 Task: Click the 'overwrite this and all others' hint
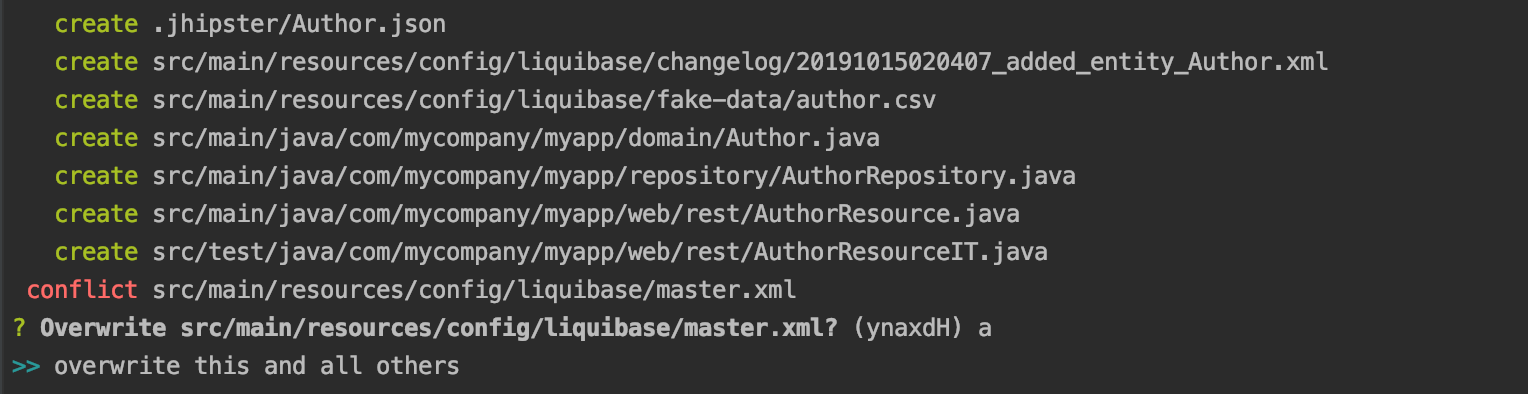[x=257, y=366]
